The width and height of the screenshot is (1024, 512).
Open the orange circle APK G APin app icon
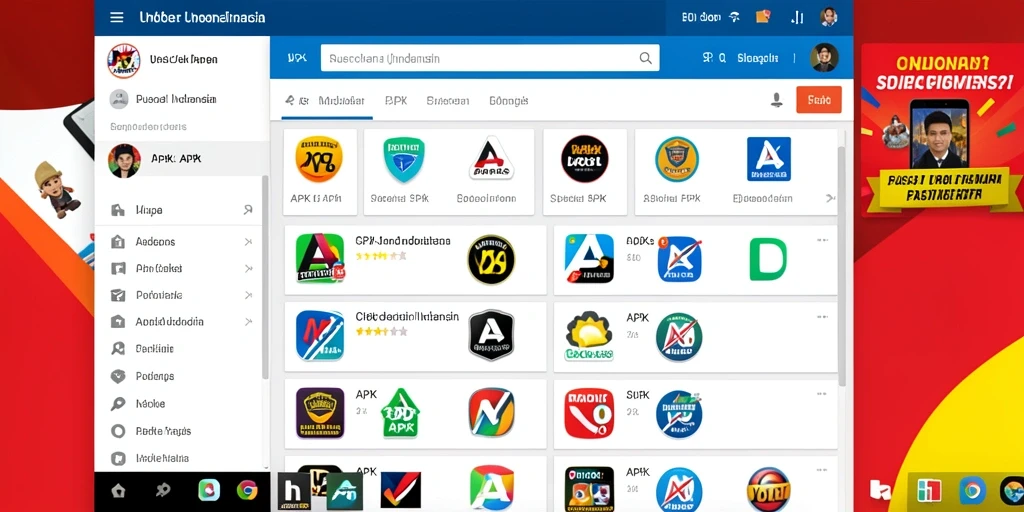coord(319,159)
